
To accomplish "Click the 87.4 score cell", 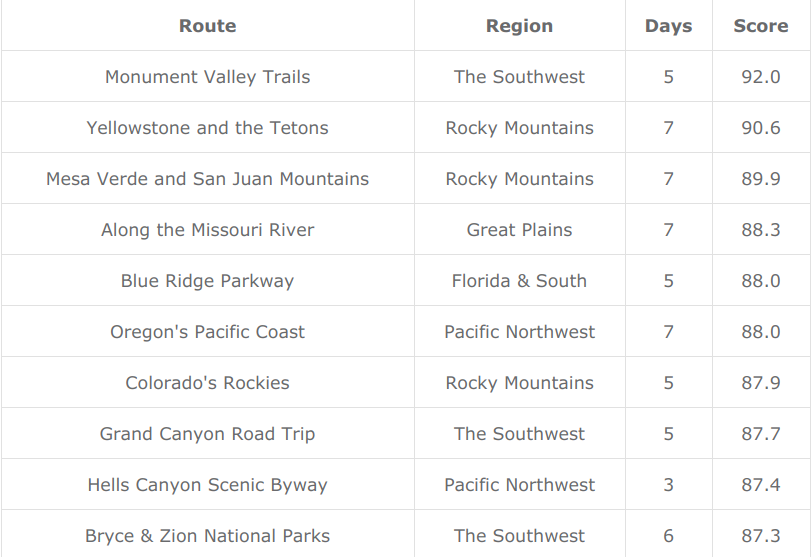I will pyautogui.click(x=760, y=485).
